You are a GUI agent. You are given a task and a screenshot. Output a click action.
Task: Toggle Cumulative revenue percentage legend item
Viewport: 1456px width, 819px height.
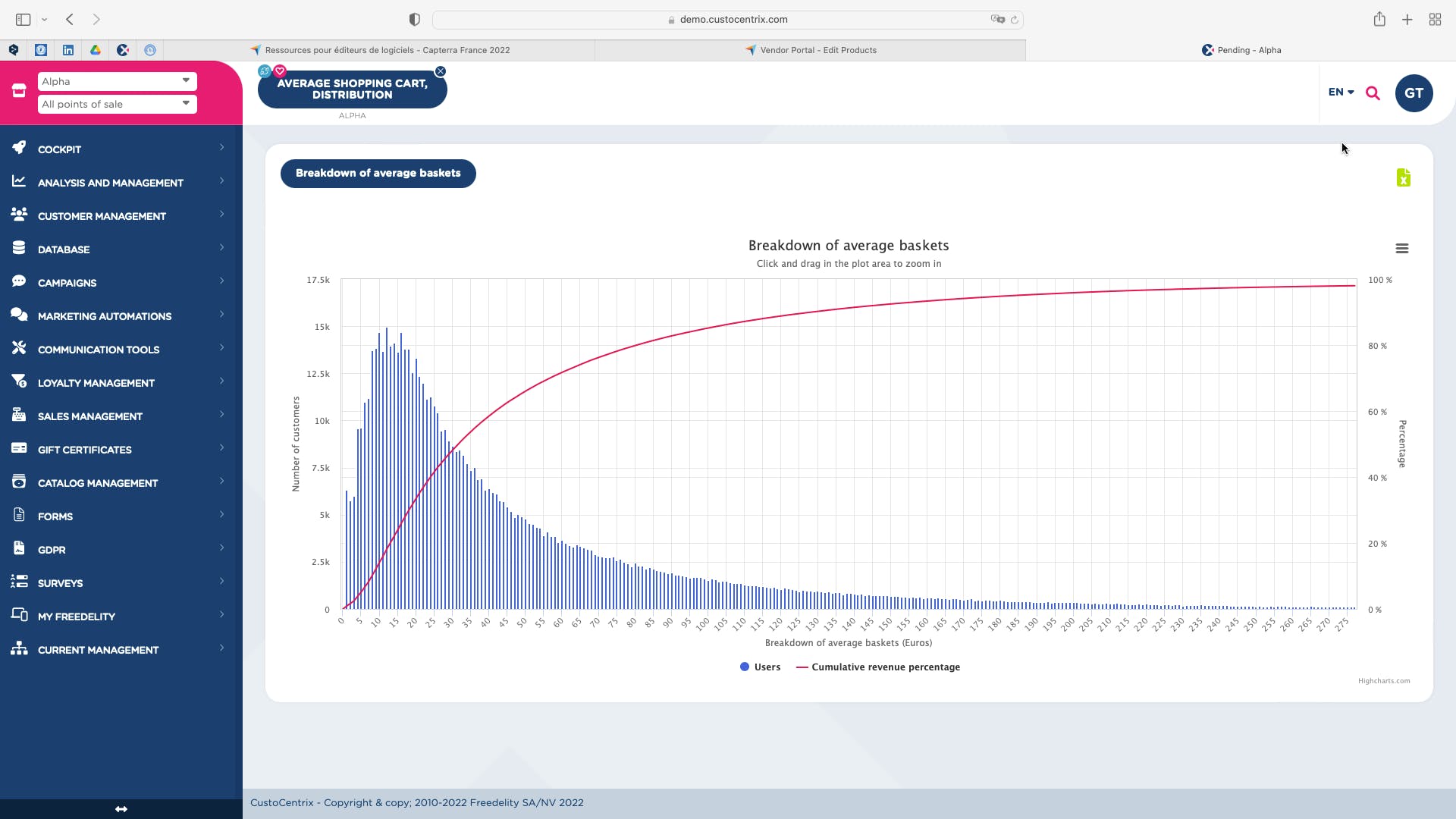[878, 667]
